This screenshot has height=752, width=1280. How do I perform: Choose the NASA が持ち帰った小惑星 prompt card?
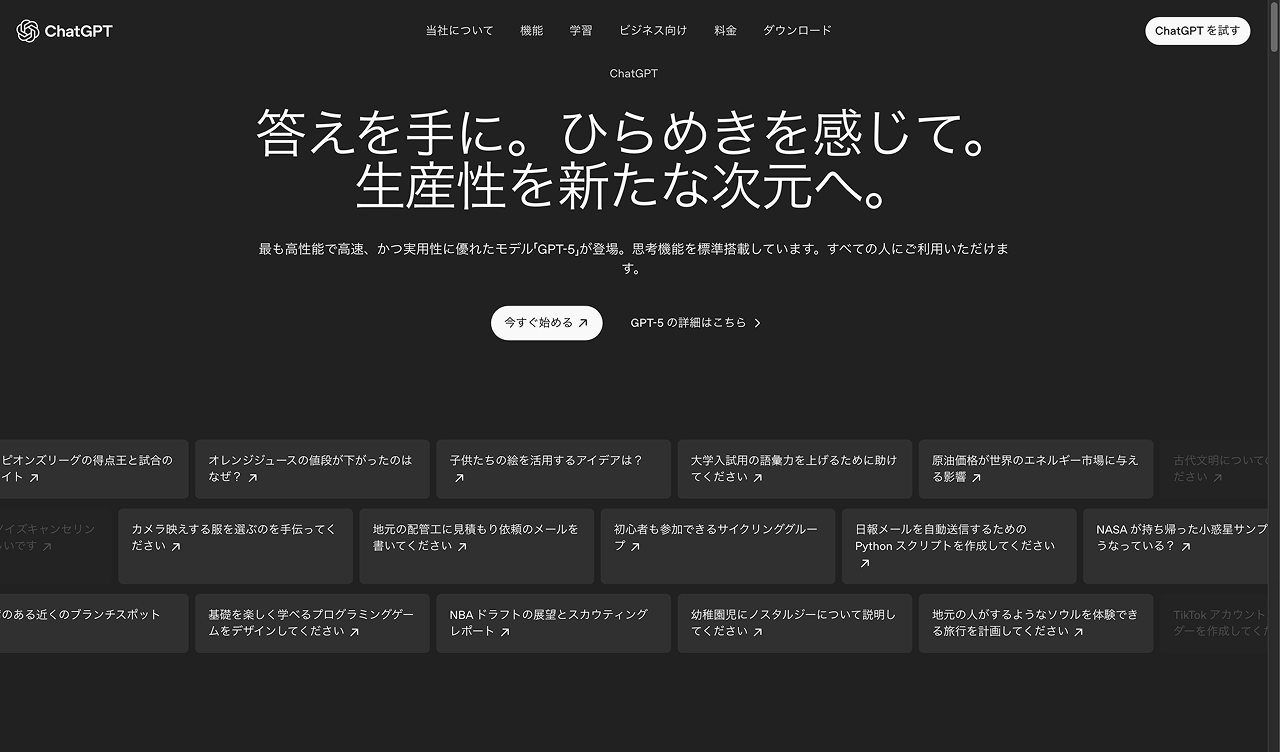click(x=1175, y=546)
